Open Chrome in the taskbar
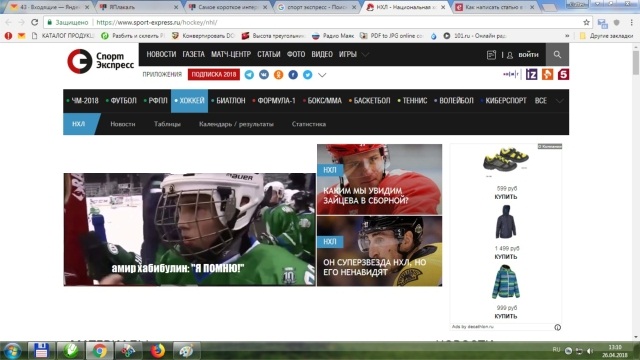Image resolution: width=640 pixels, height=360 pixels. (x=99, y=351)
